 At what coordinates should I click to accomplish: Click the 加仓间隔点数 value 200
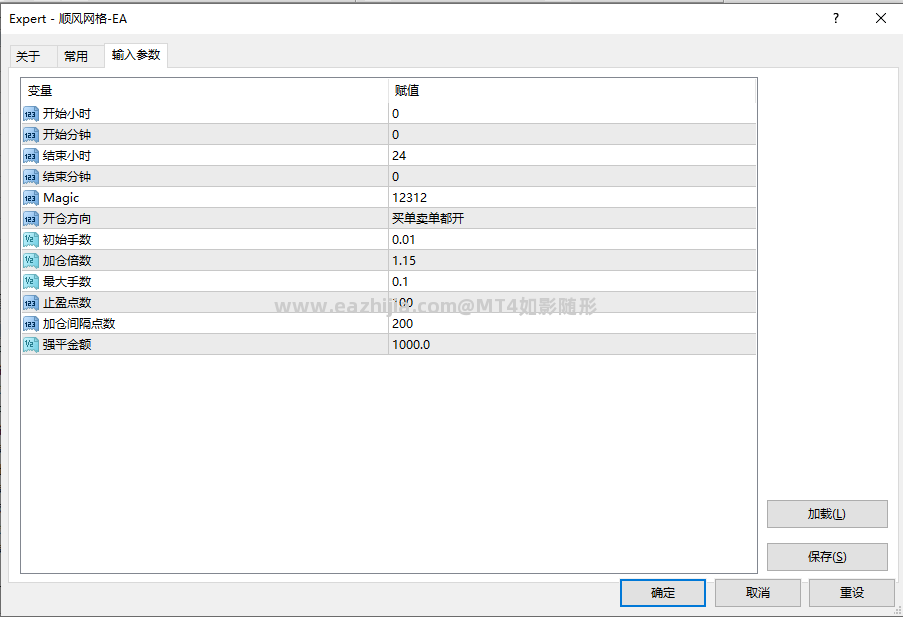403,324
